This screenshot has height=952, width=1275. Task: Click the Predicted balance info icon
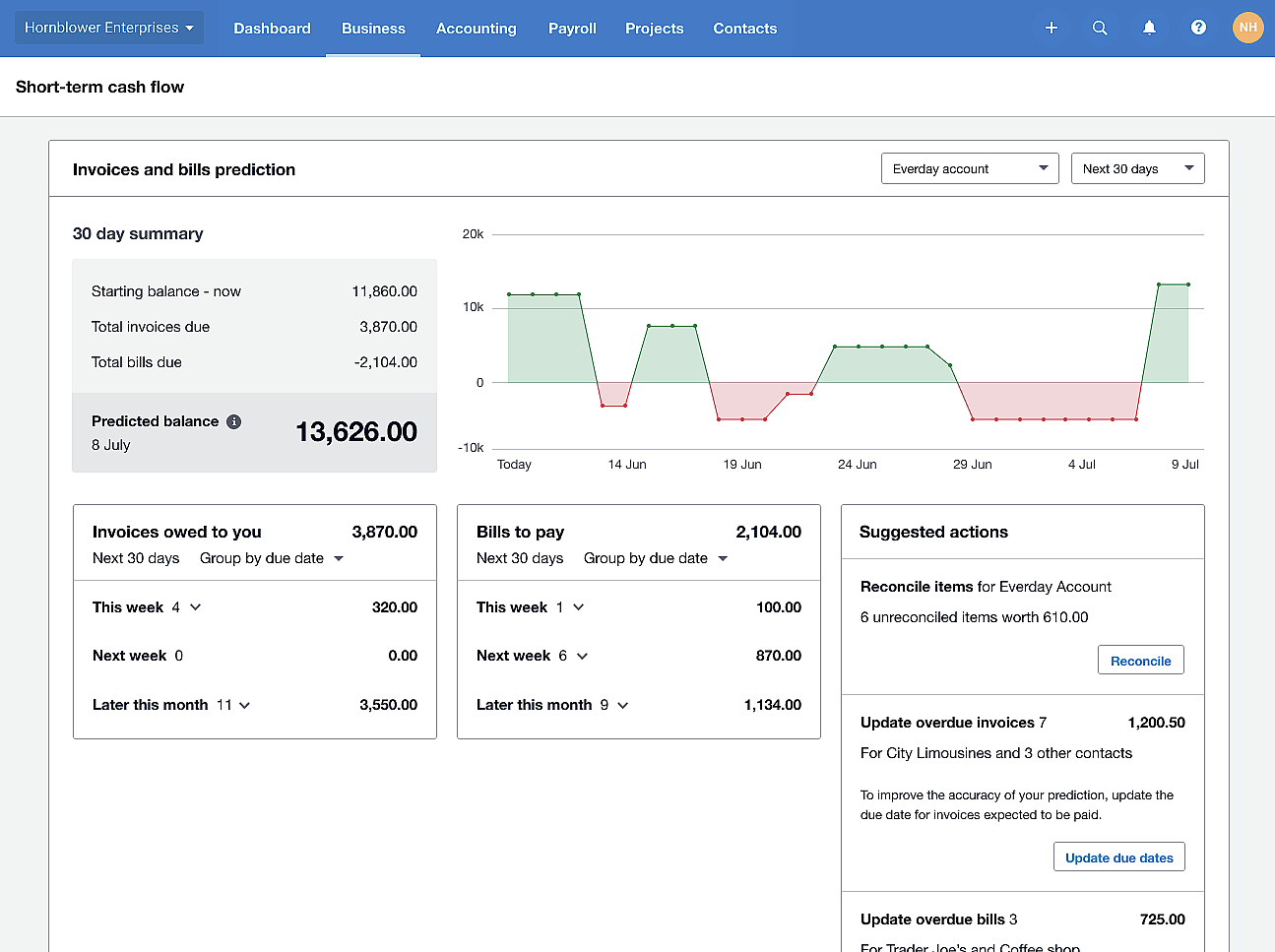pyautogui.click(x=233, y=421)
